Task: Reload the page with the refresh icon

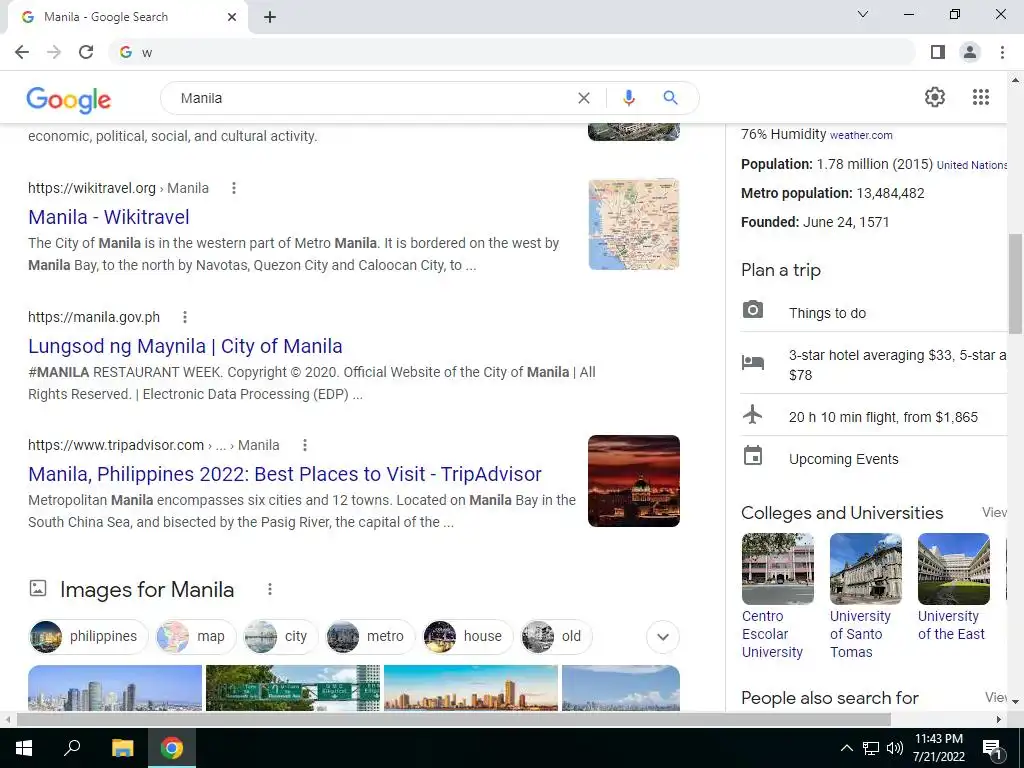Action: tap(86, 52)
